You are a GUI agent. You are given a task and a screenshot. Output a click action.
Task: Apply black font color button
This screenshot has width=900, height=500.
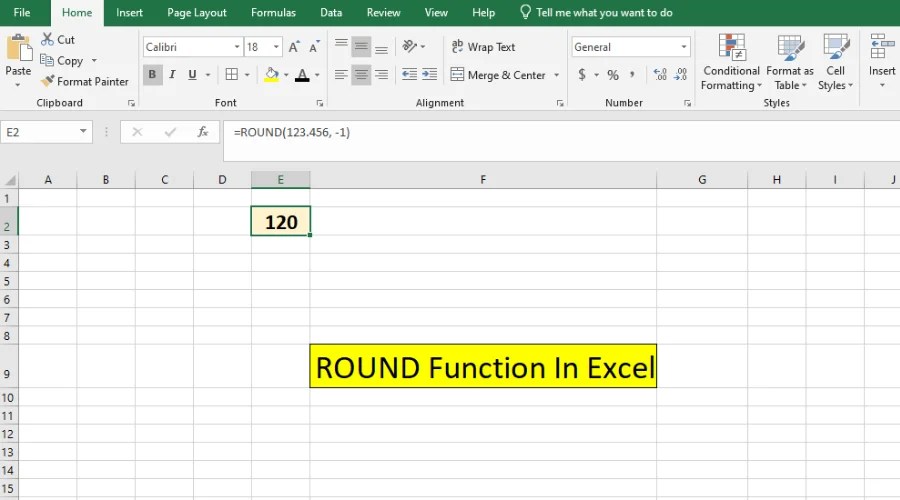(x=302, y=75)
